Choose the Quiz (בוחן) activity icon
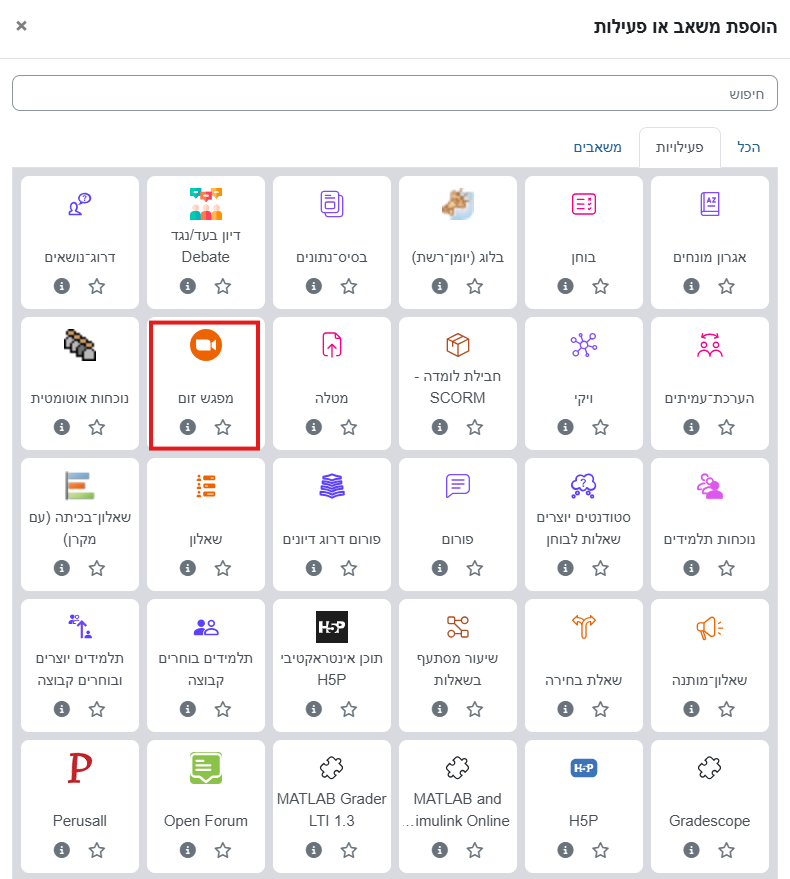This screenshot has width=790, height=879. (x=583, y=204)
